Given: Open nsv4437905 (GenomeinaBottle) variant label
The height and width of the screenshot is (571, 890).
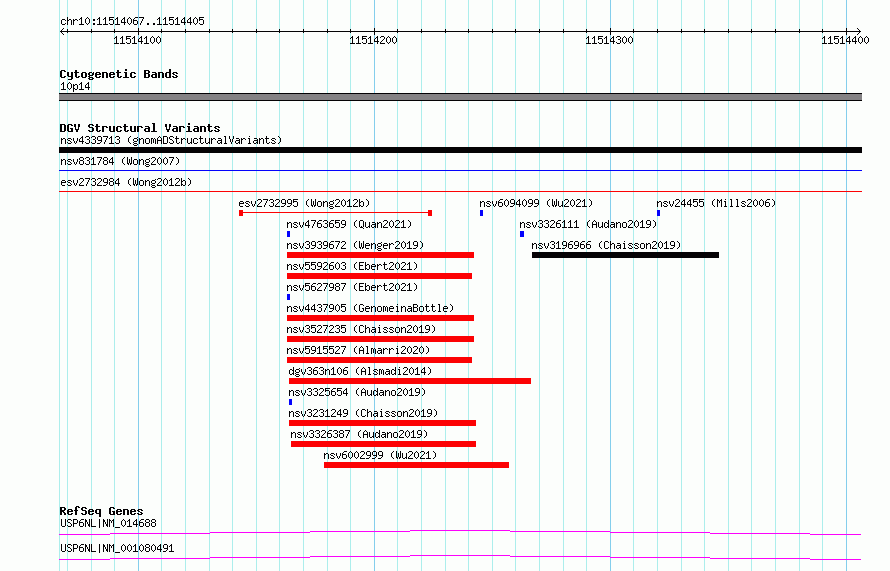Looking at the screenshot, I should pos(370,308).
